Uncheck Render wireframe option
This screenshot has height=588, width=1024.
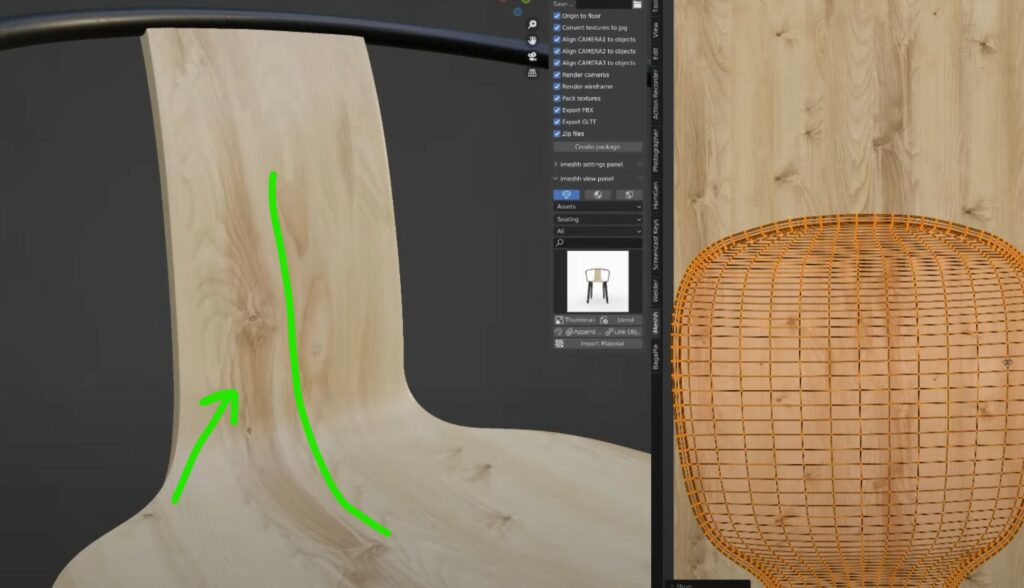[x=557, y=86]
